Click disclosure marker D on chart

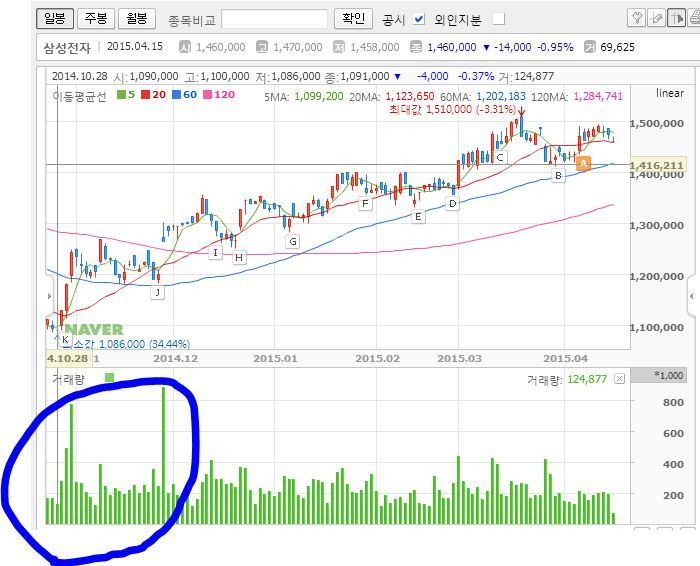coord(453,204)
